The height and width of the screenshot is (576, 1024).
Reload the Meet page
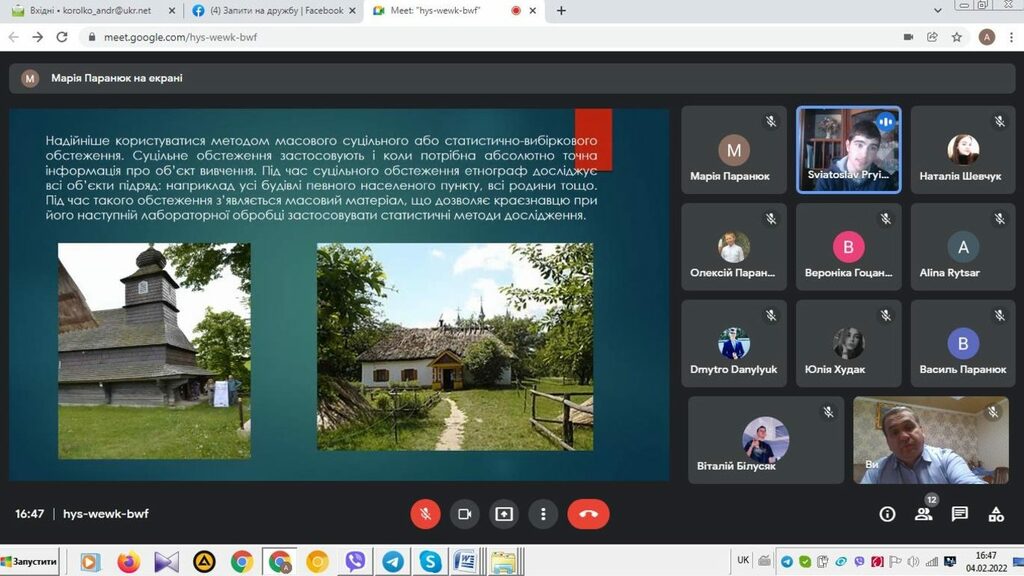(x=62, y=37)
